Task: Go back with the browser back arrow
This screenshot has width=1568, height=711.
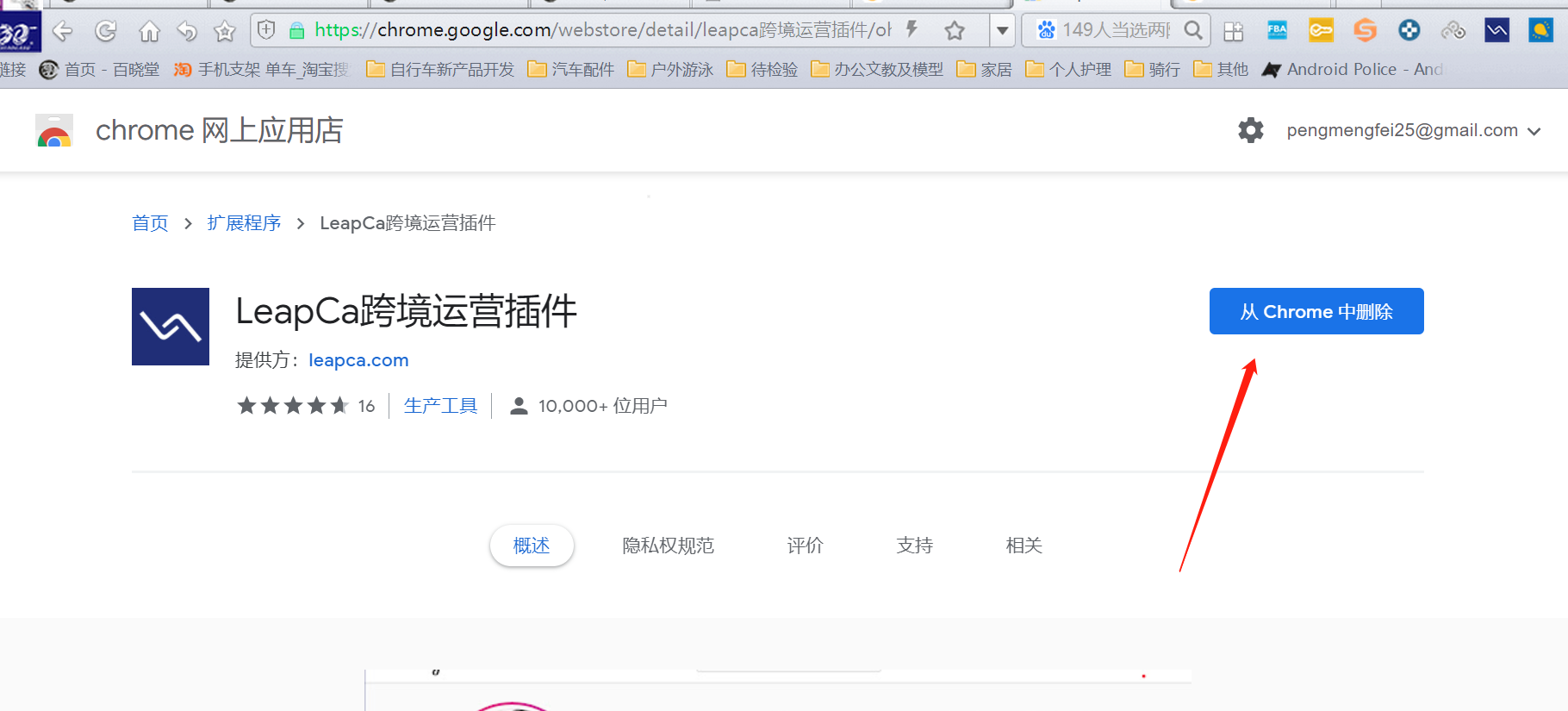Action: click(x=62, y=32)
